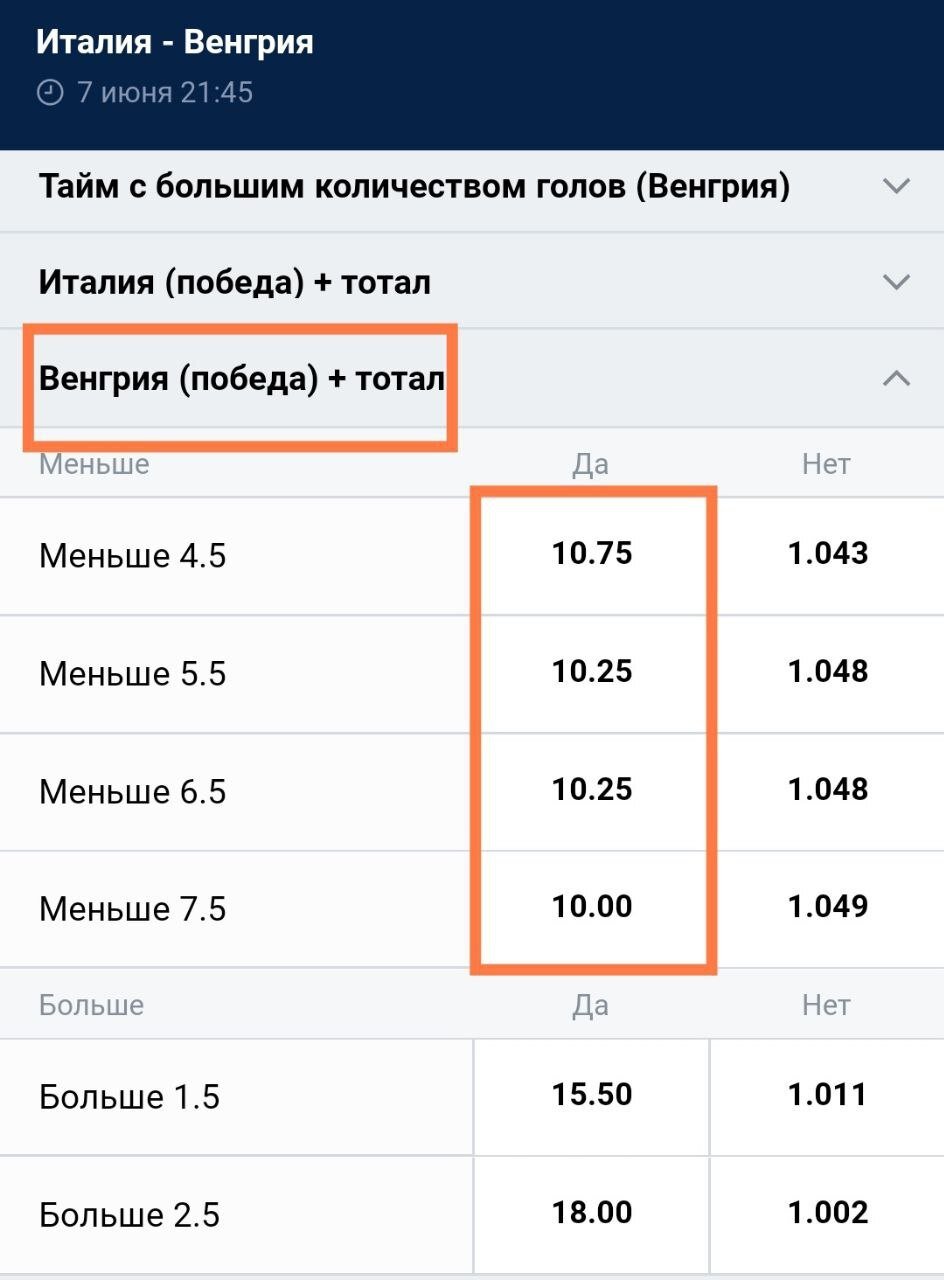
Task: Expand Италия (победа) + тотал section
Action: [x=896, y=282]
